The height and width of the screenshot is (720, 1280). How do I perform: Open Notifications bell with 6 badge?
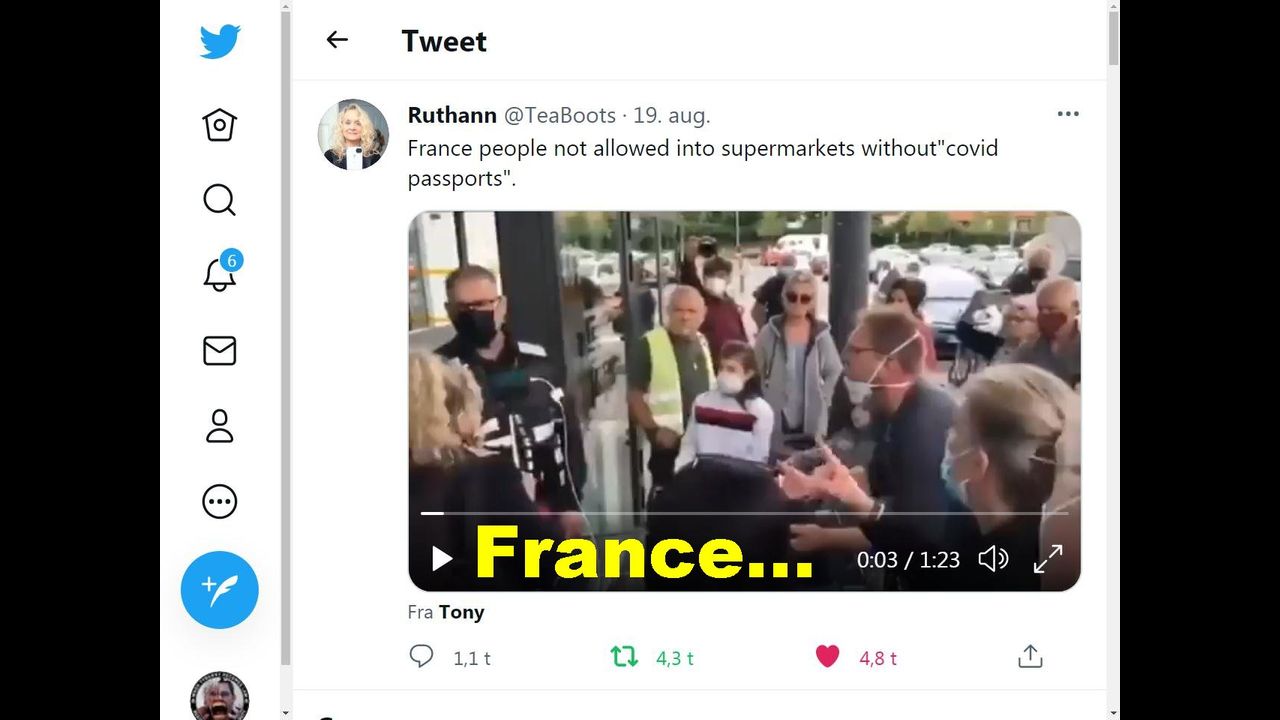coord(221,273)
